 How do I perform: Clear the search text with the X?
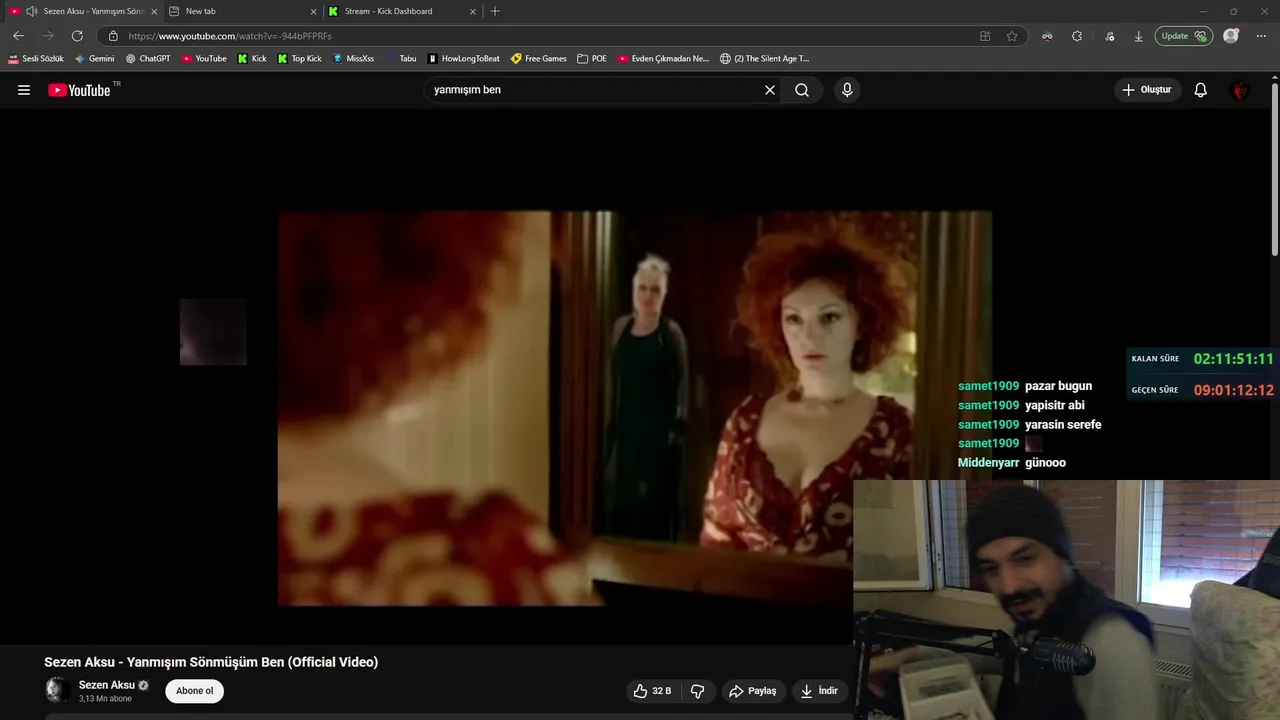click(x=770, y=90)
